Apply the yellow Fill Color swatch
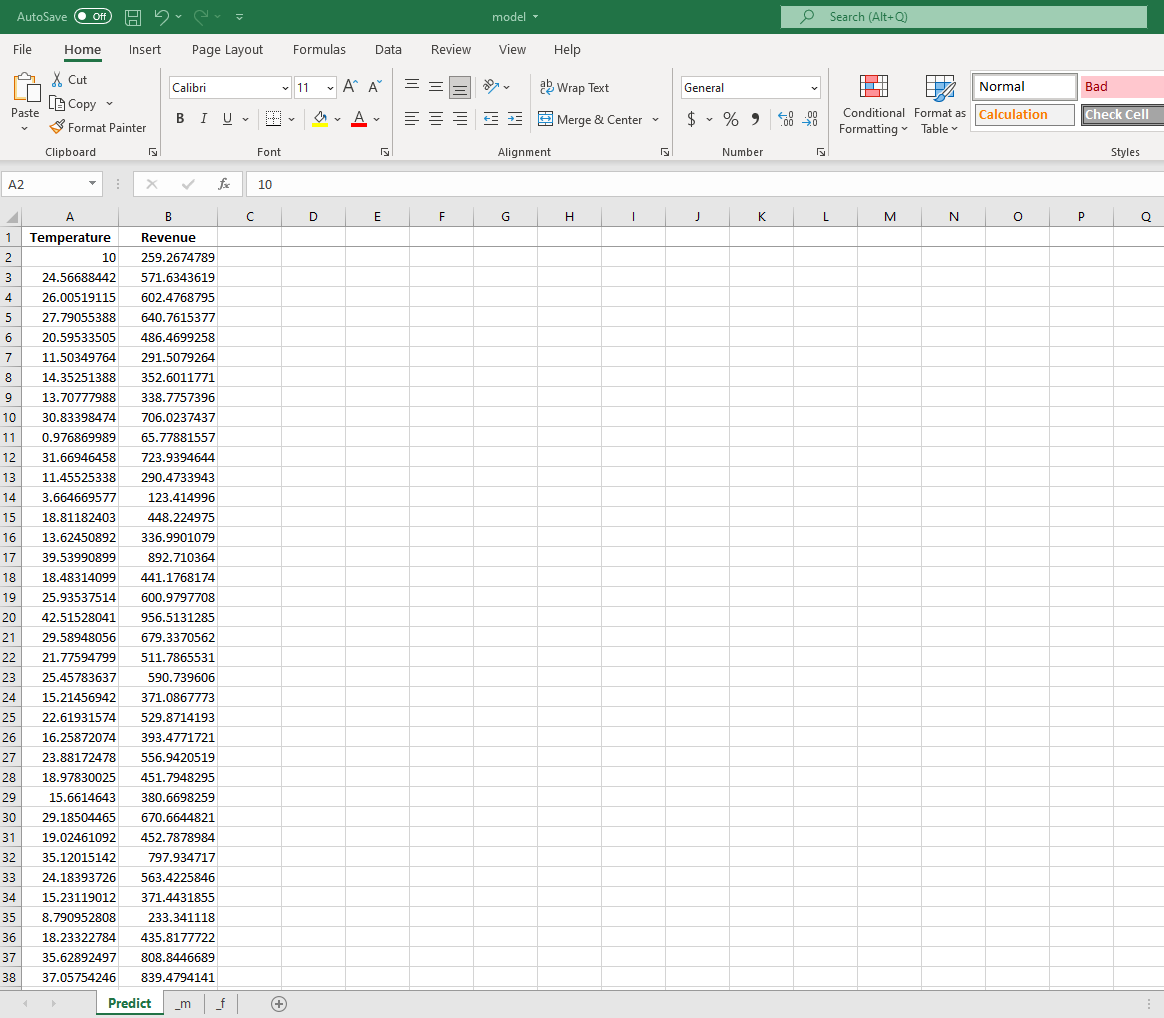The height and width of the screenshot is (1018, 1164). click(320, 119)
